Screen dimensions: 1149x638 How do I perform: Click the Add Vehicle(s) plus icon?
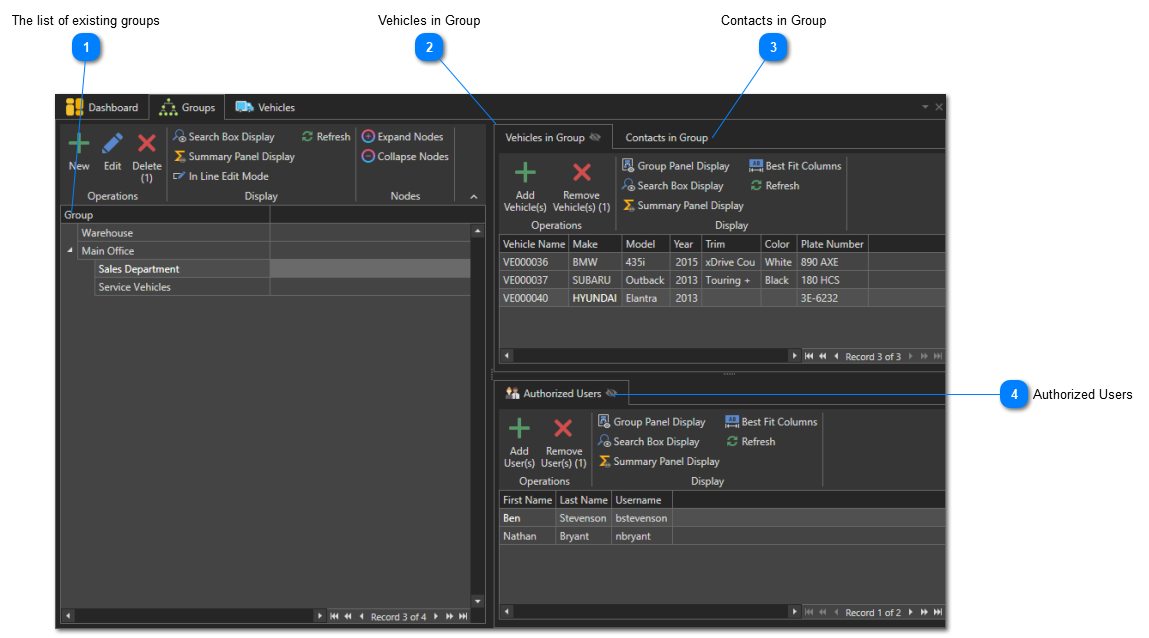coord(525,174)
